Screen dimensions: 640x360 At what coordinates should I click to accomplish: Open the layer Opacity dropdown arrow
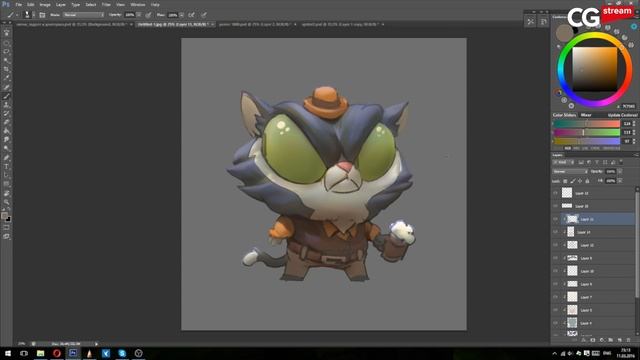click(x=620, y=171)
